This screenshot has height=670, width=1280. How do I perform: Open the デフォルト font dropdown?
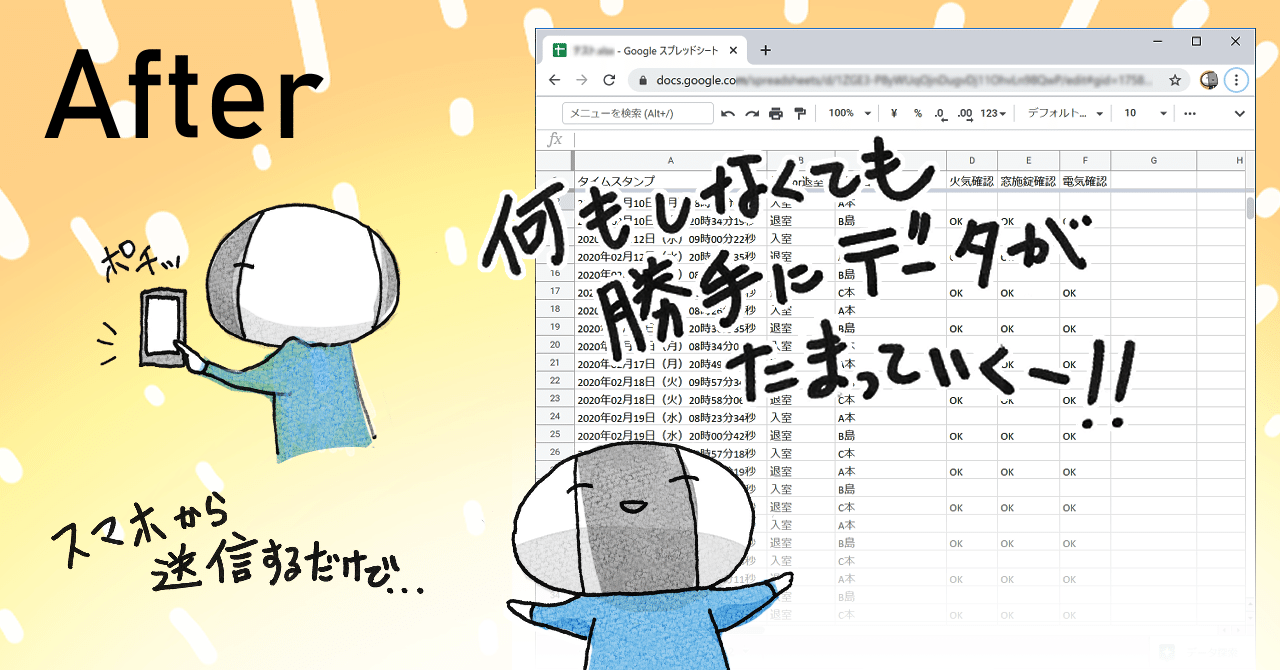[1065, 114]
